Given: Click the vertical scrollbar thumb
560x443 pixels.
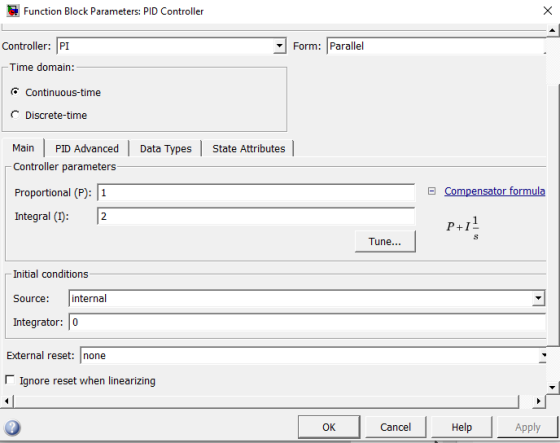Looking at the screenshot, I should coord(553,215).
